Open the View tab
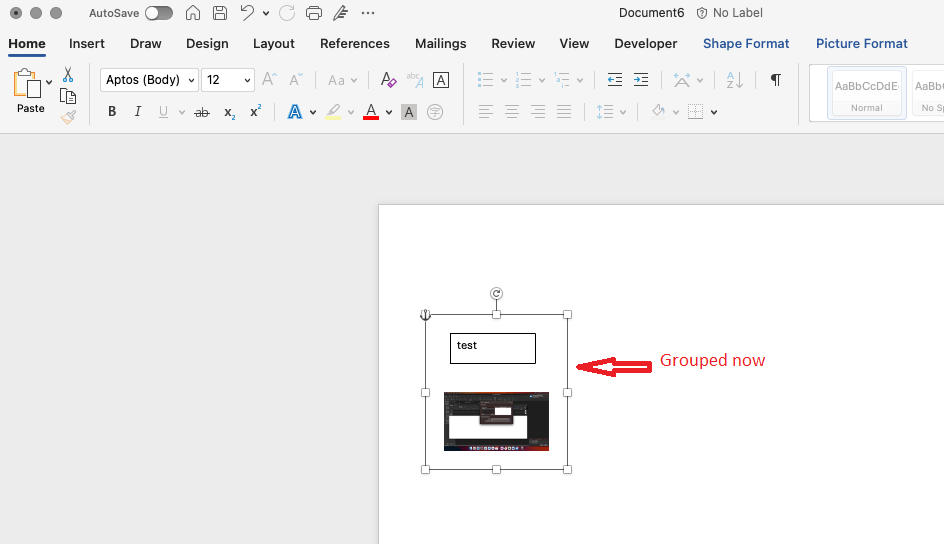 (x=574, y=43)
